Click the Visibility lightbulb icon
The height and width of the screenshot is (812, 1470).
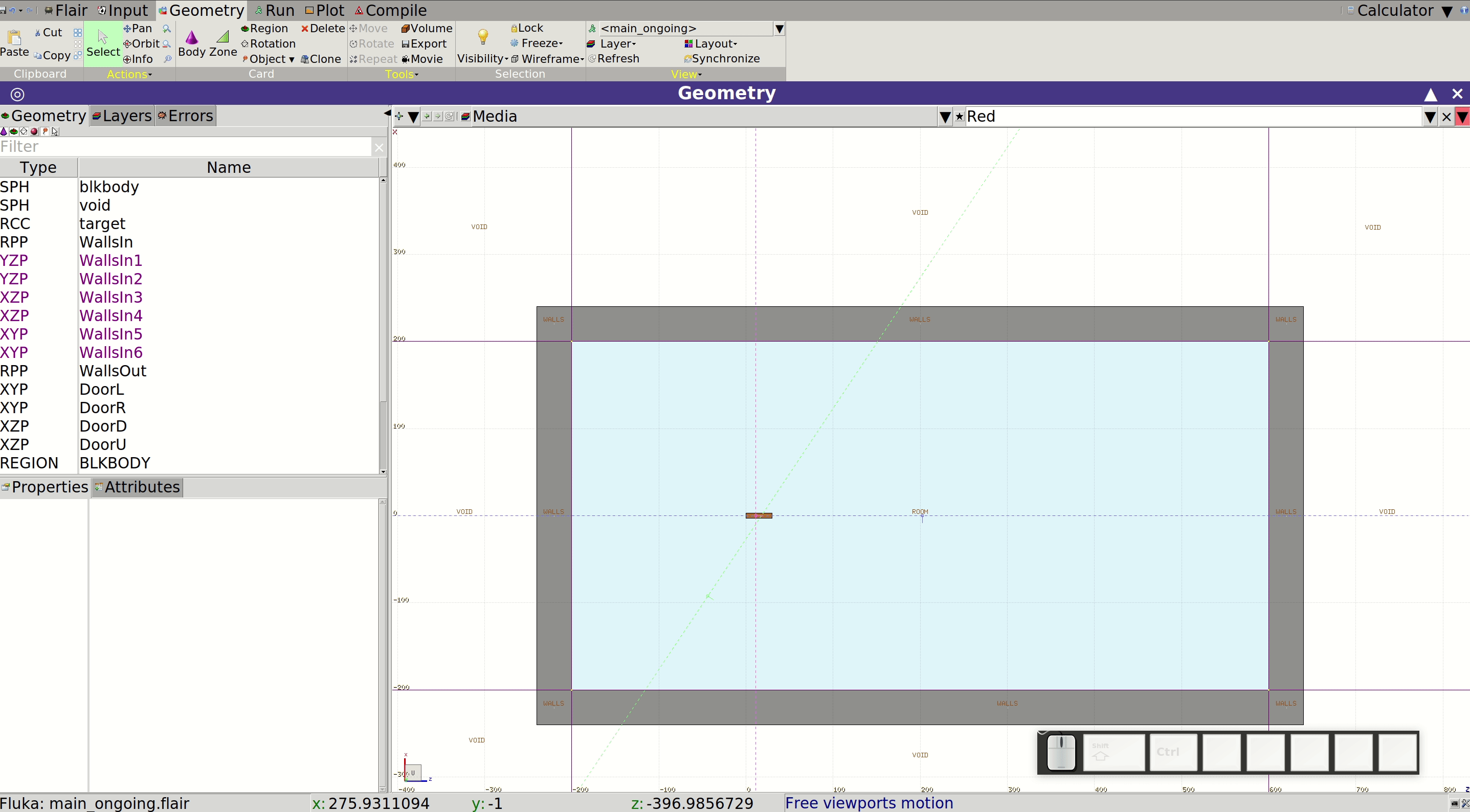pos(483,37)
